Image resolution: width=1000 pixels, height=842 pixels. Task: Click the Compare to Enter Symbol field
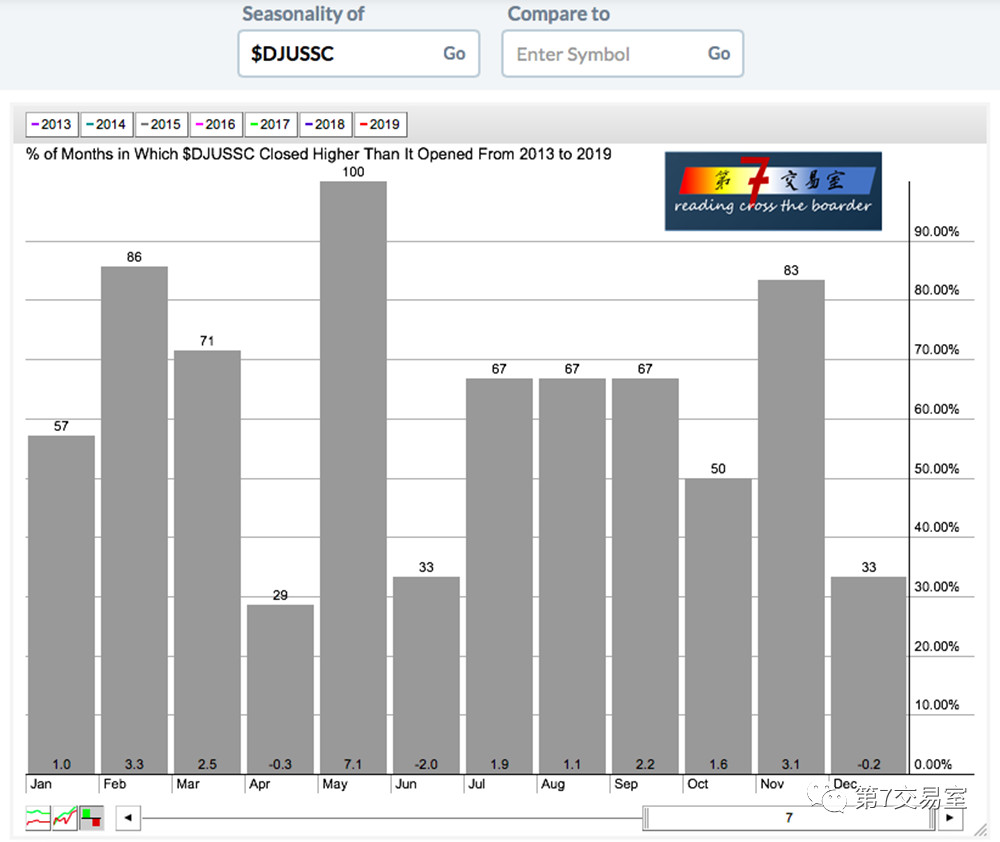(602, 54)
